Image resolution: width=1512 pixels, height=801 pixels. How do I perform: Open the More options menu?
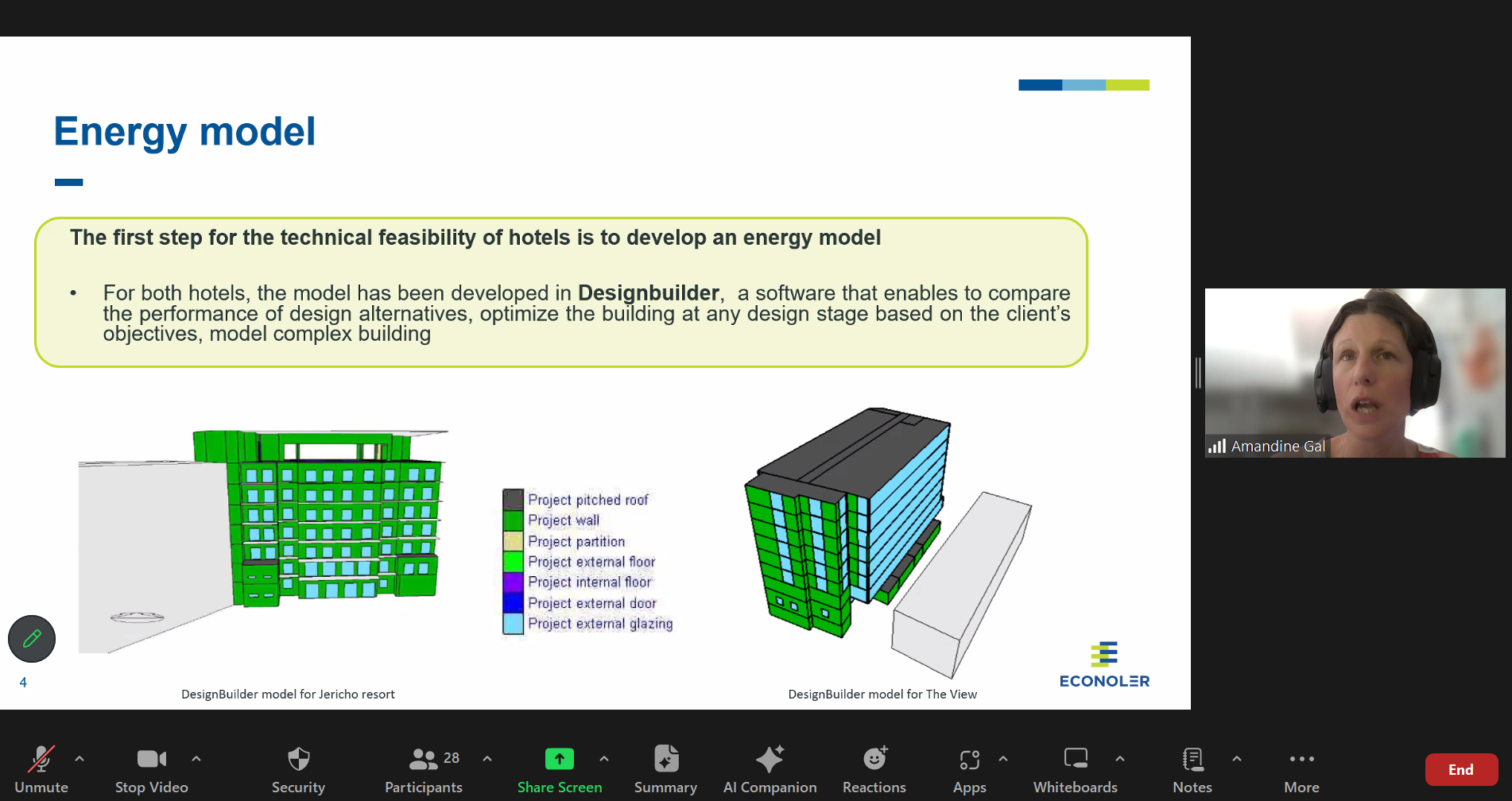[1301, 760]
